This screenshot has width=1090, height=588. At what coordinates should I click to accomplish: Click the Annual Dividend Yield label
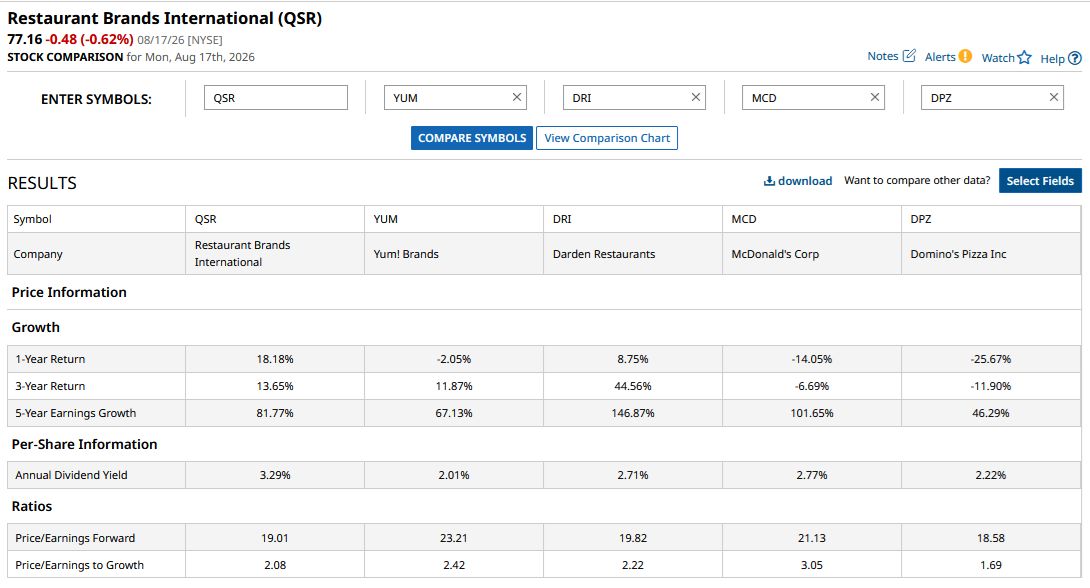coord(71,475)
